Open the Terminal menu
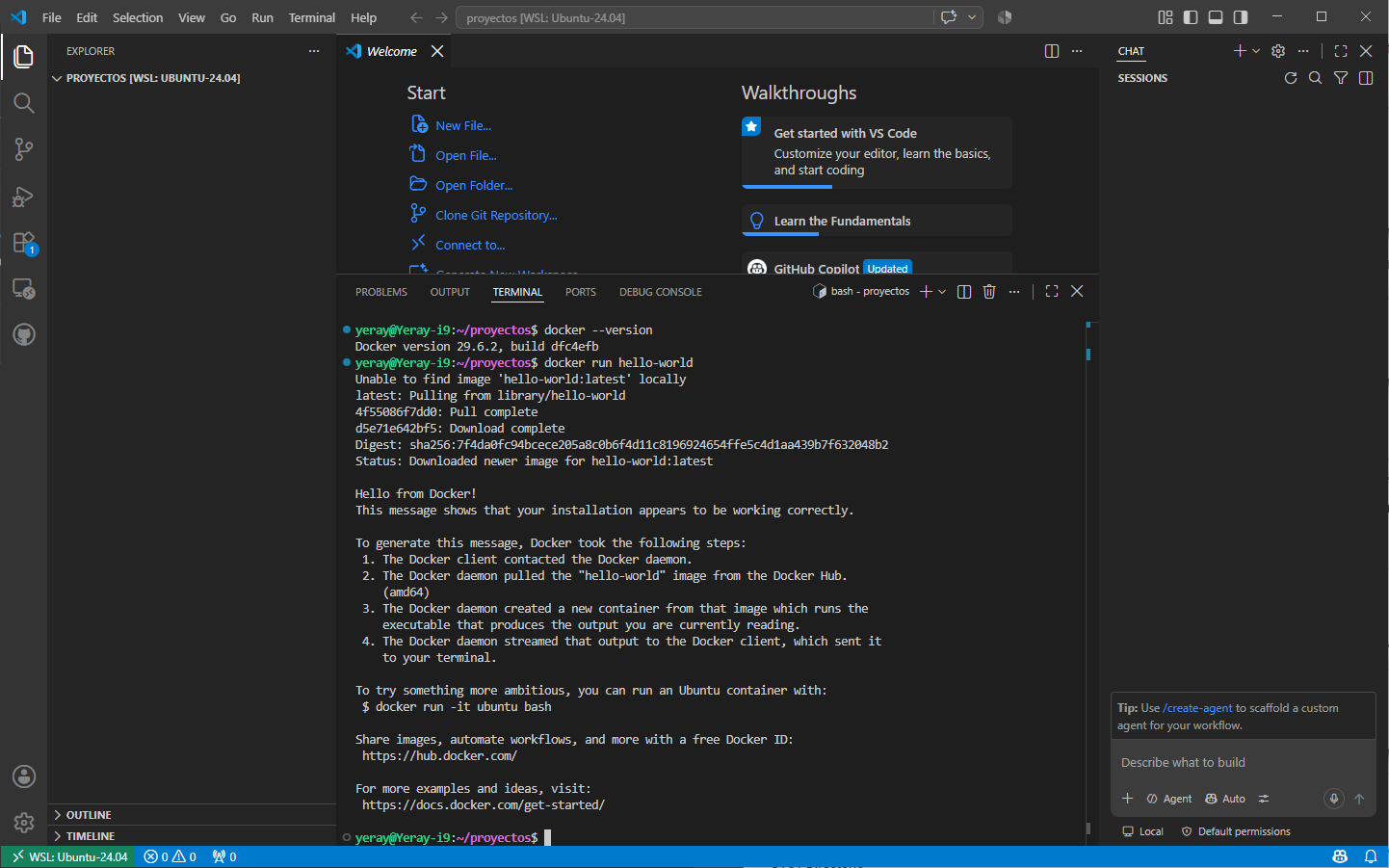1389x868 pixels. click(312, 17)
